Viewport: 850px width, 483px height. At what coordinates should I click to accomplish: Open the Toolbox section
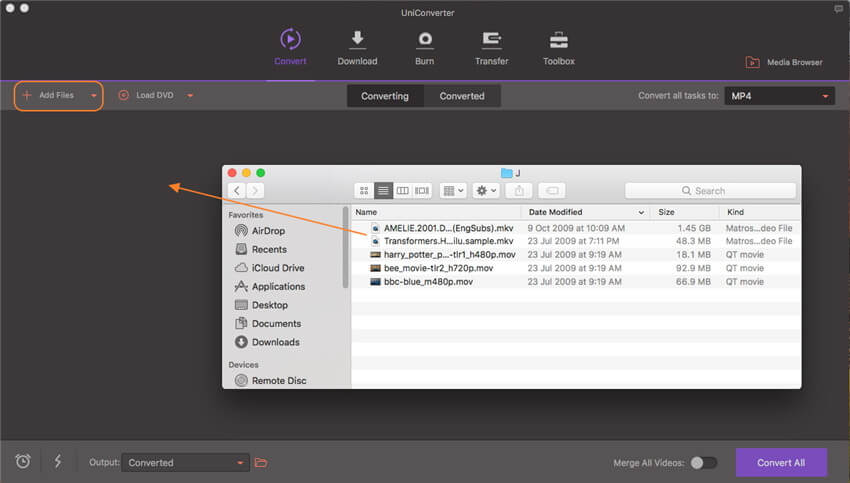558,41
